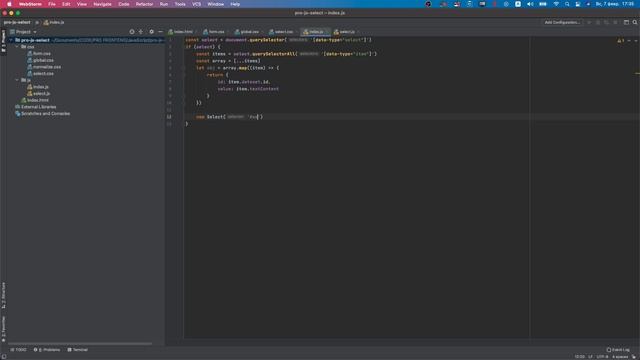Click index.js breadcrumb in navigation bar

click(54, 22)
